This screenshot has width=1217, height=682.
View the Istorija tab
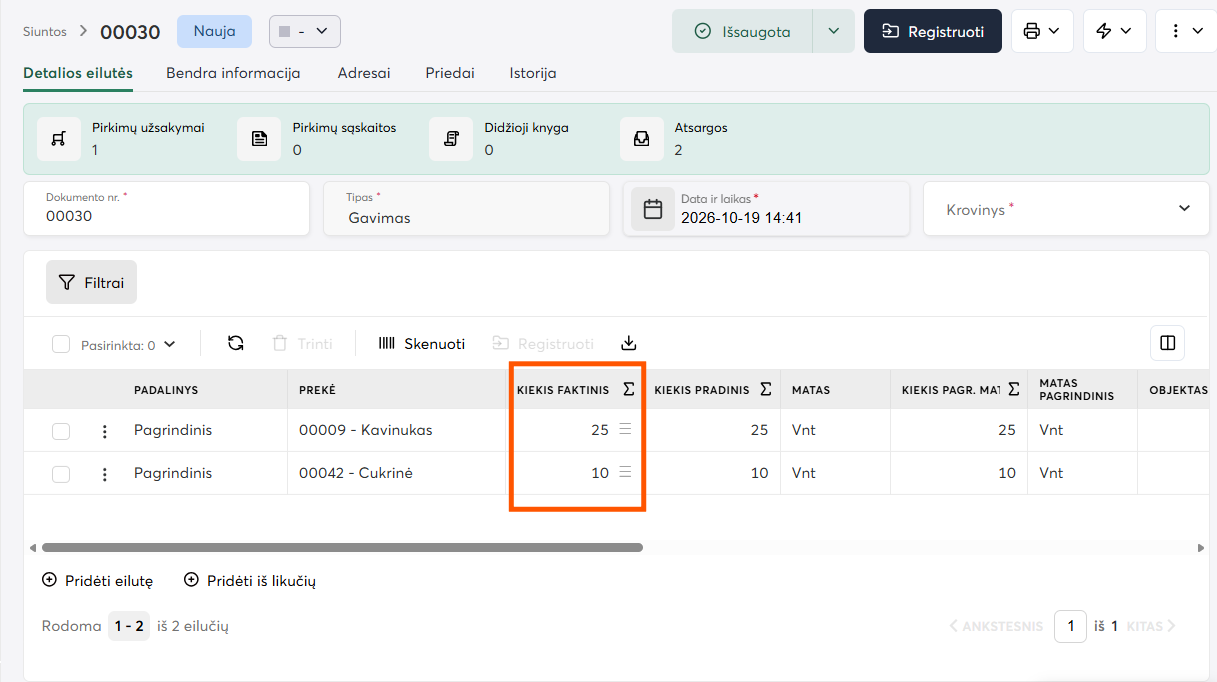(533, 73)
